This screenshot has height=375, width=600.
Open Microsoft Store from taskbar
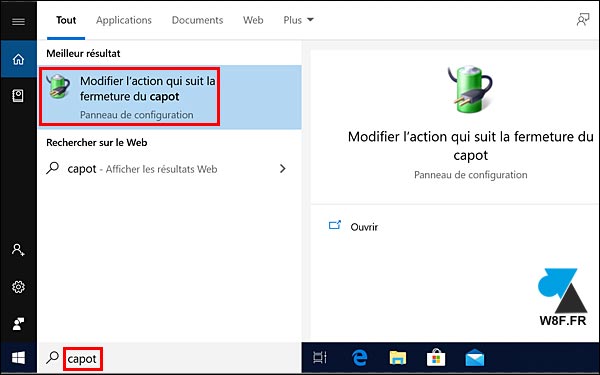coord(436,358)
